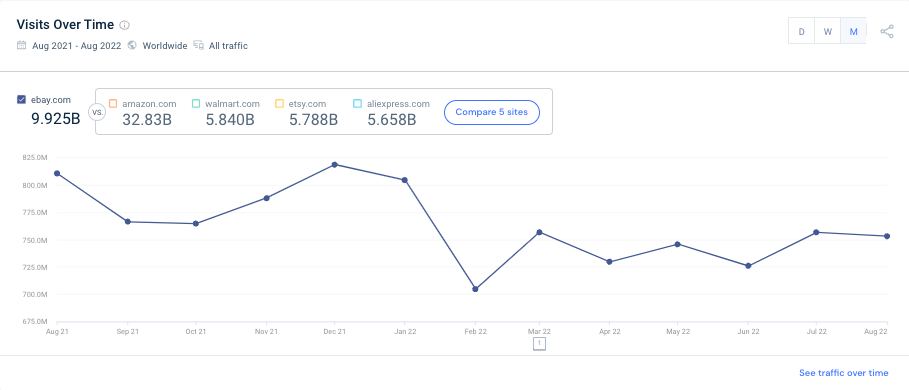Select the Nov 21 data point
909x390 pixels.
click(267, 198)
